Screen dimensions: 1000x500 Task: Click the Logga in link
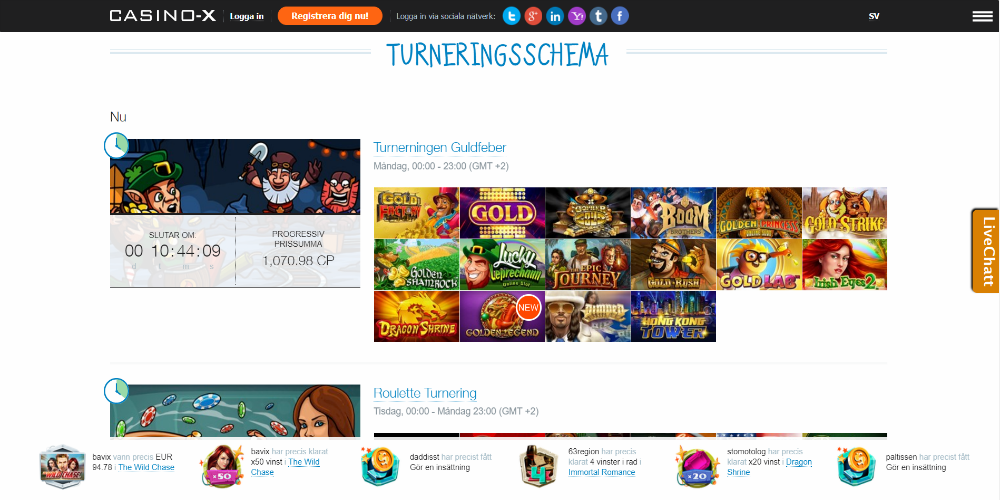[x=246, y=17]
